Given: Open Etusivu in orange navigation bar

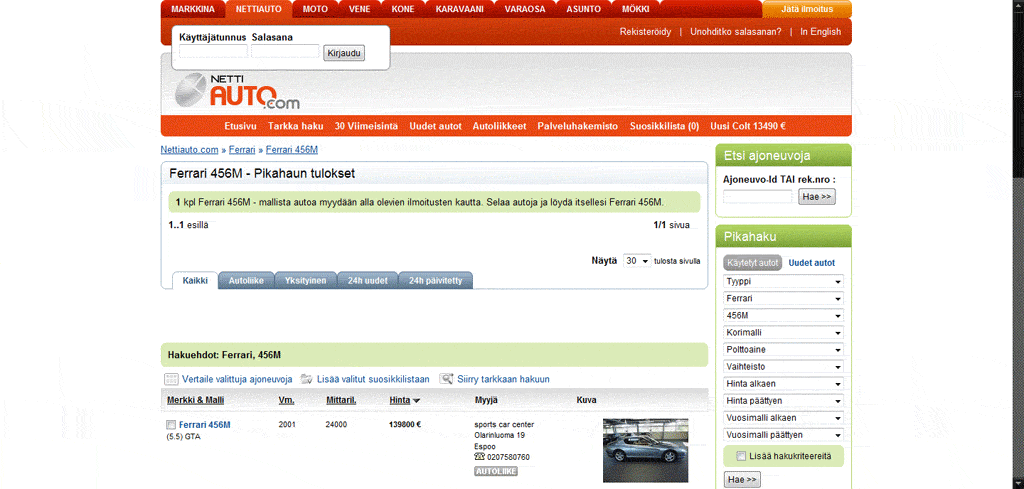Looking at the screenshot, I should (x=240, y=126).
